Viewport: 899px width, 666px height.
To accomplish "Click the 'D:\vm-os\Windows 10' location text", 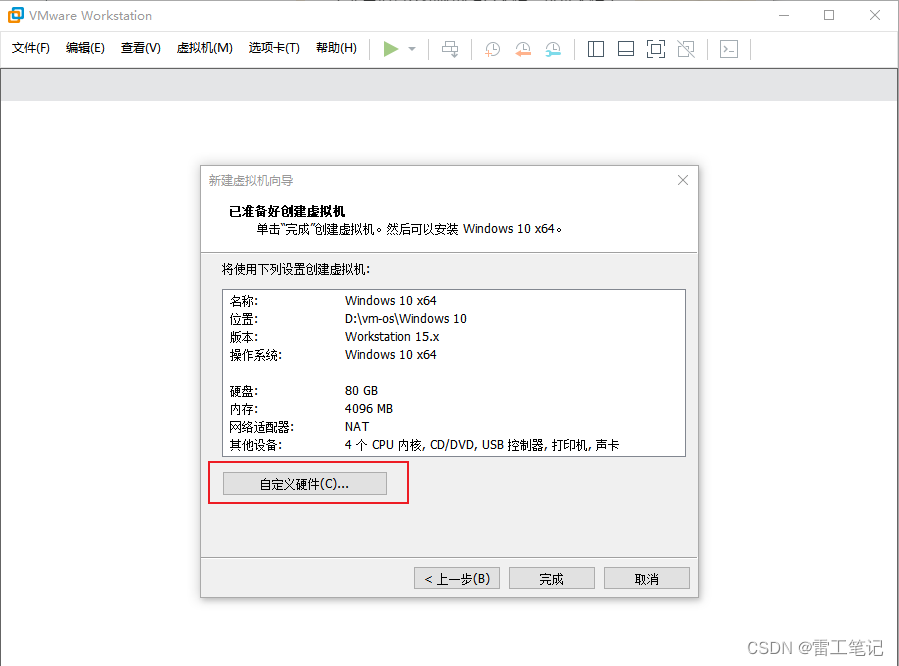I will (405, 319).
